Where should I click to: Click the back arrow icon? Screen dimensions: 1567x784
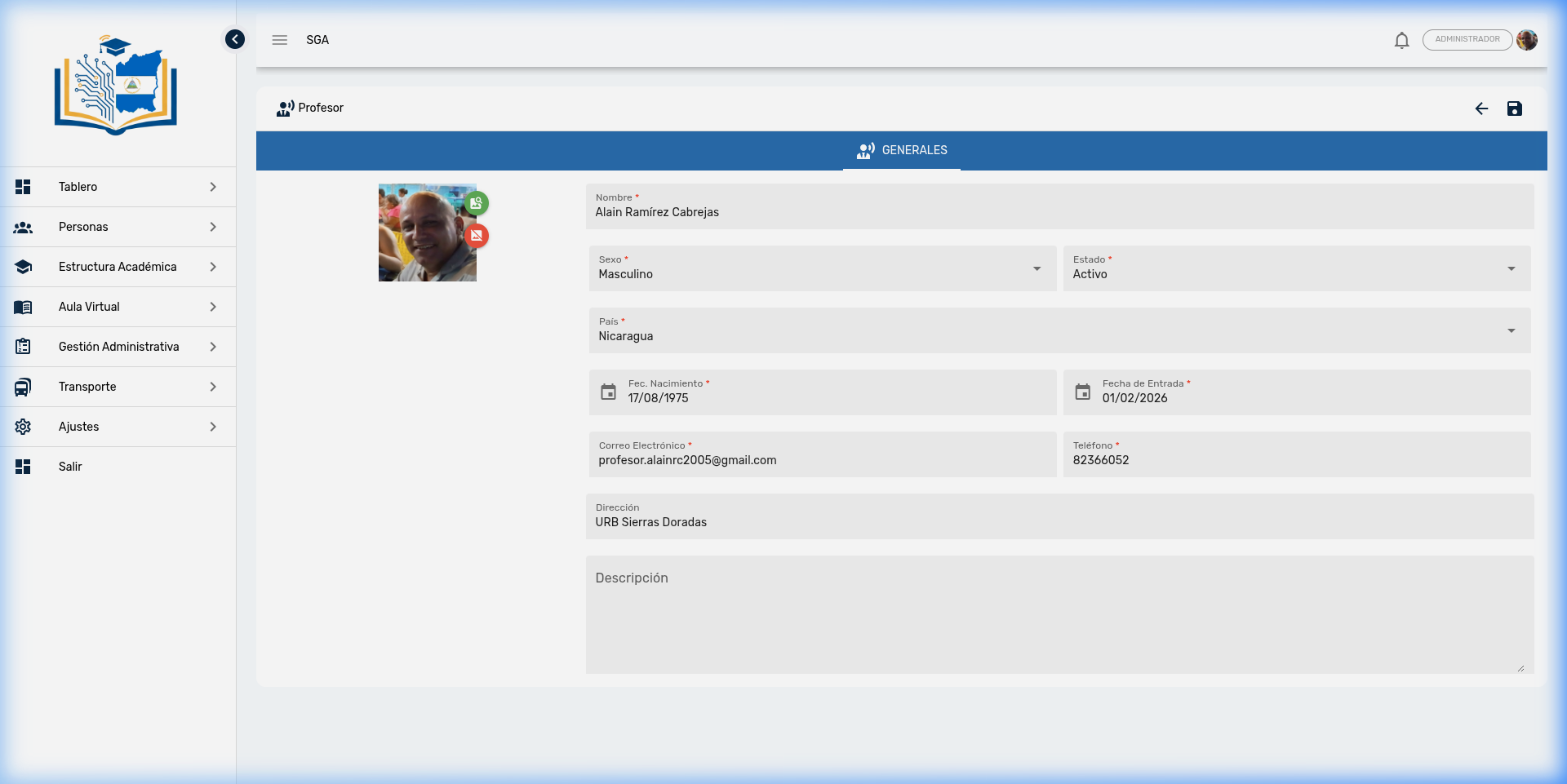click(x=1481, y=109)
